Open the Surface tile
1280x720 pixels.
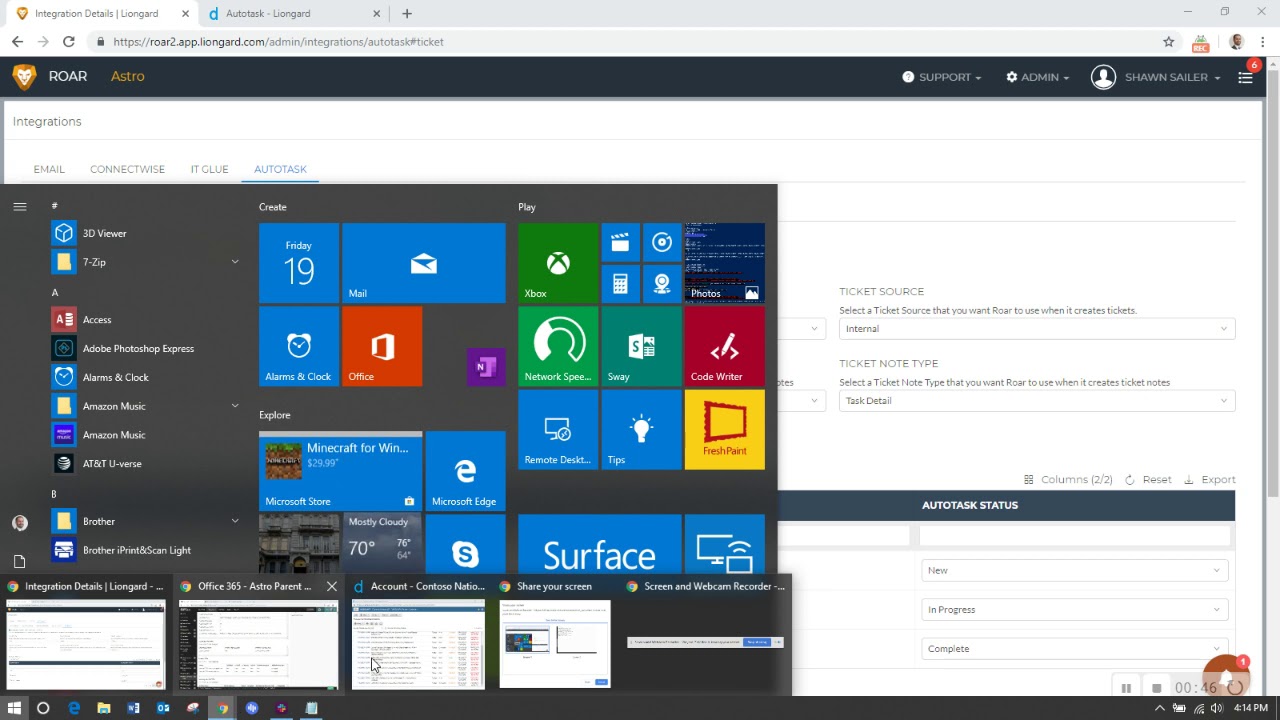(x=600, y=544)
